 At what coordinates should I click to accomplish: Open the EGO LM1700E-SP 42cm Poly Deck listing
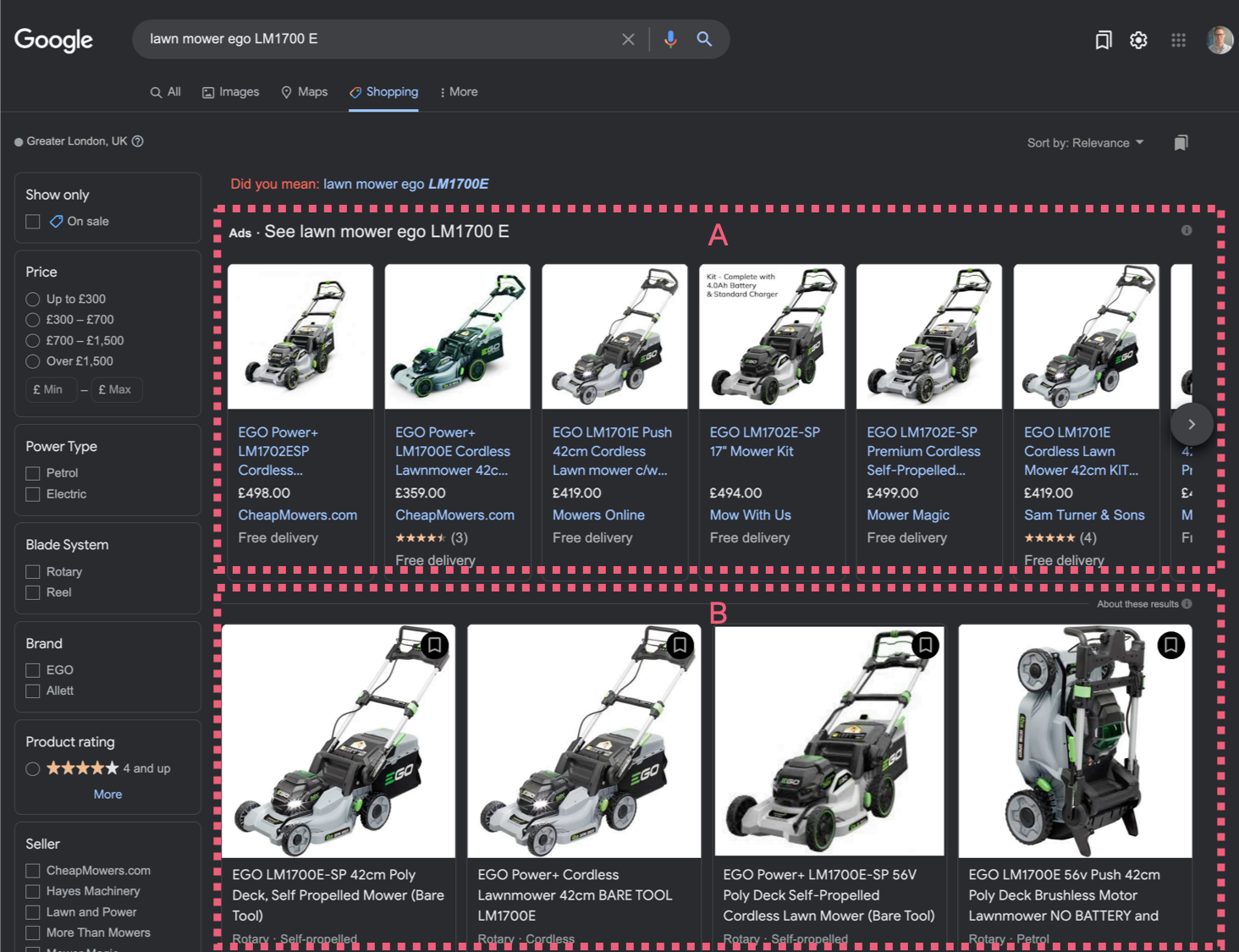click(x=339, y=895)
